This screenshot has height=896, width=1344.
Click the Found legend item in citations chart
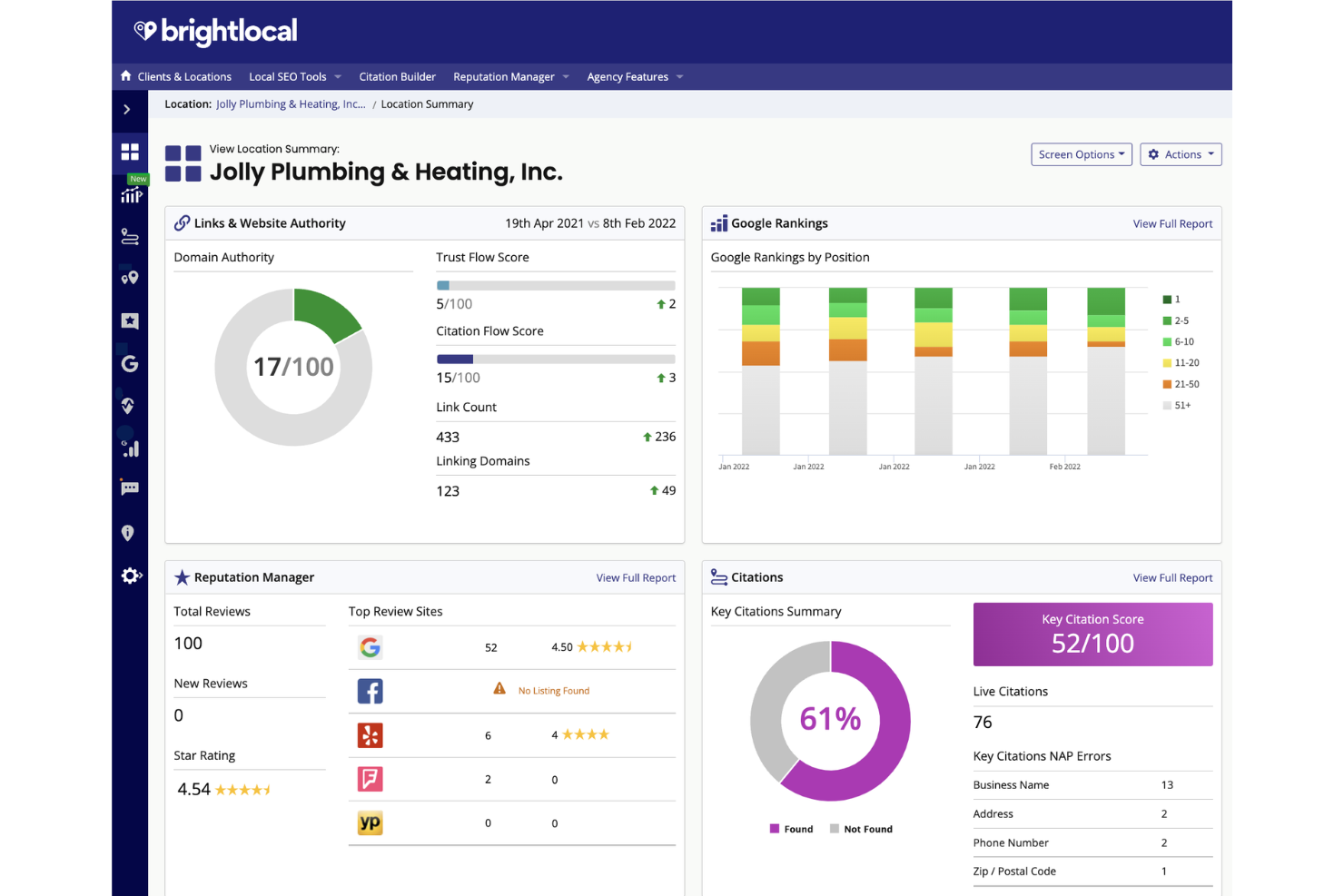(x=791, y=829)
